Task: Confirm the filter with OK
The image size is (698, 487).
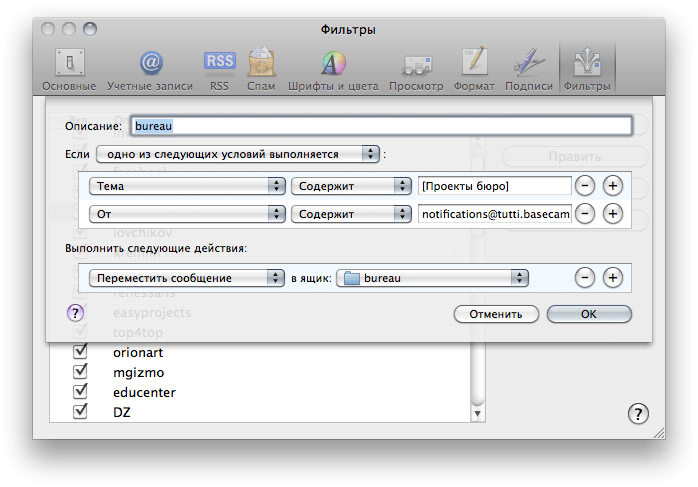Action: point(587,314)
